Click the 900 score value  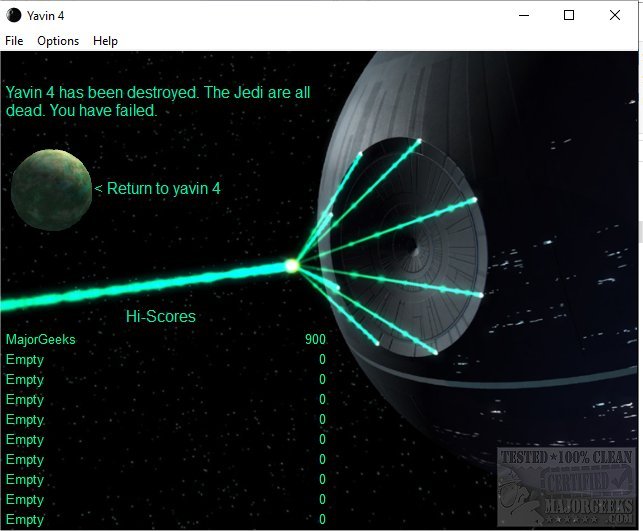coord(315,340)
